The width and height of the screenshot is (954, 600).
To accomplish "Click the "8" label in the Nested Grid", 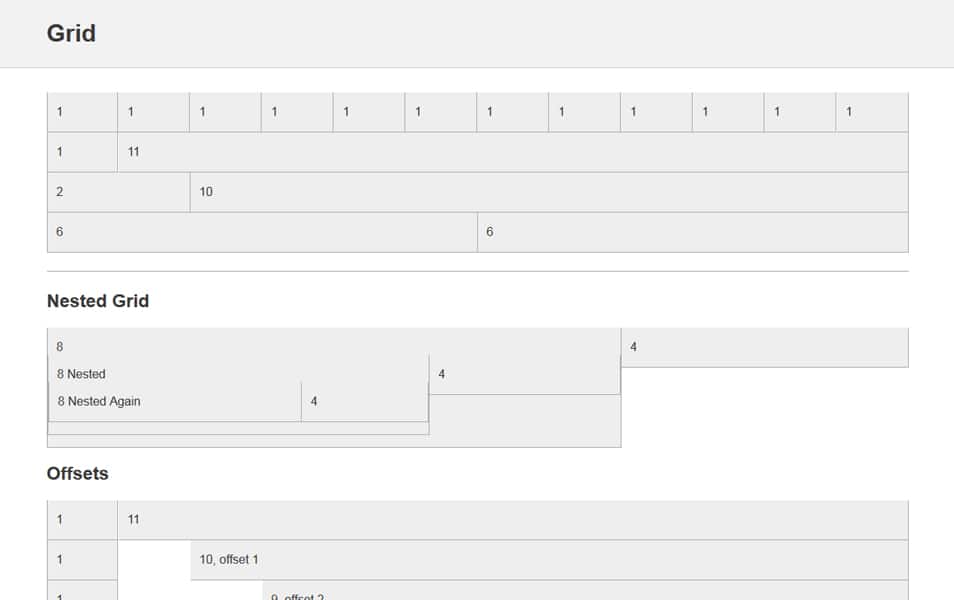I will [60, 347].
